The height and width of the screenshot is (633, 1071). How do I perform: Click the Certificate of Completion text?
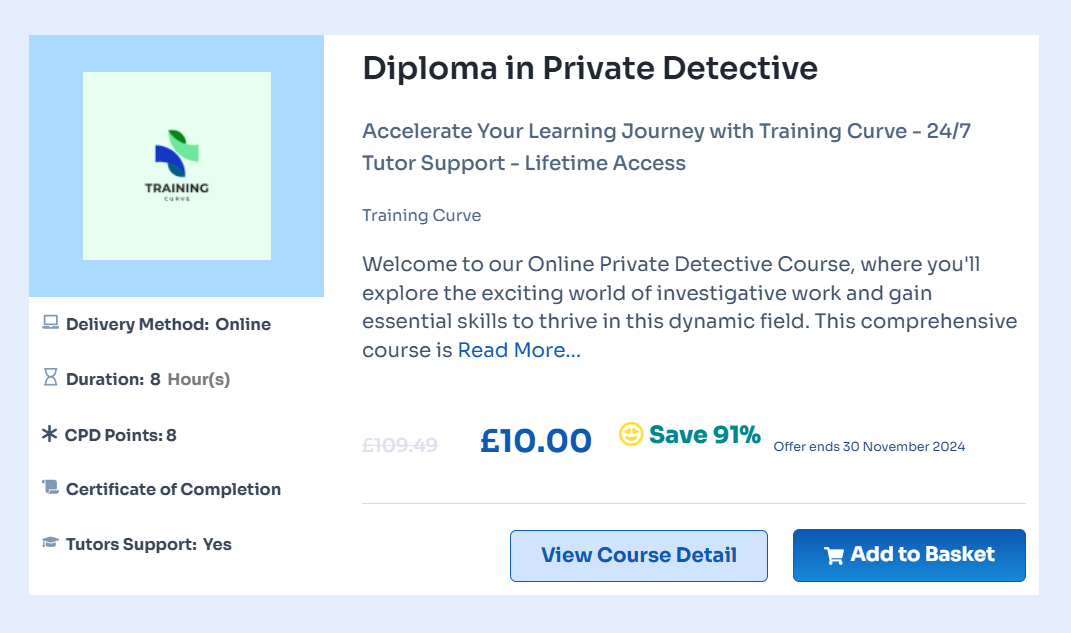[x=173, y=490]
